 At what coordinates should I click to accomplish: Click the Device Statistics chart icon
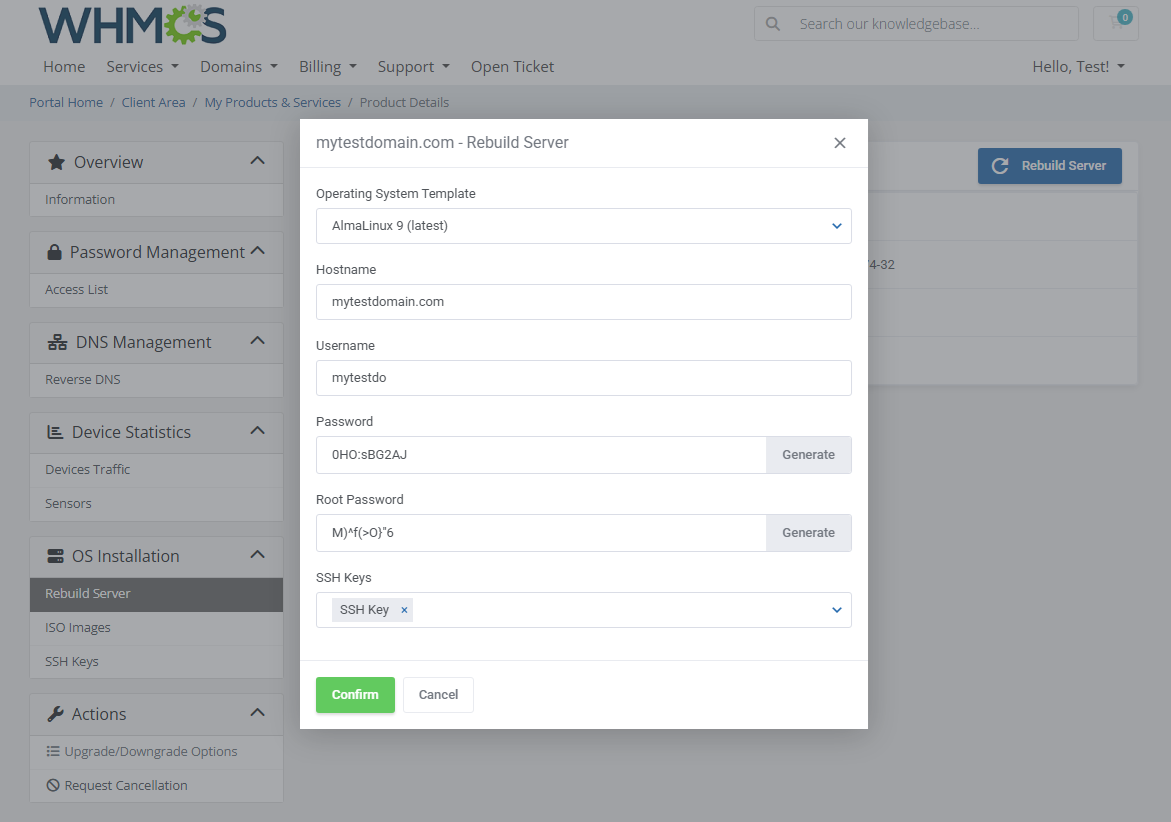(55, 432)
